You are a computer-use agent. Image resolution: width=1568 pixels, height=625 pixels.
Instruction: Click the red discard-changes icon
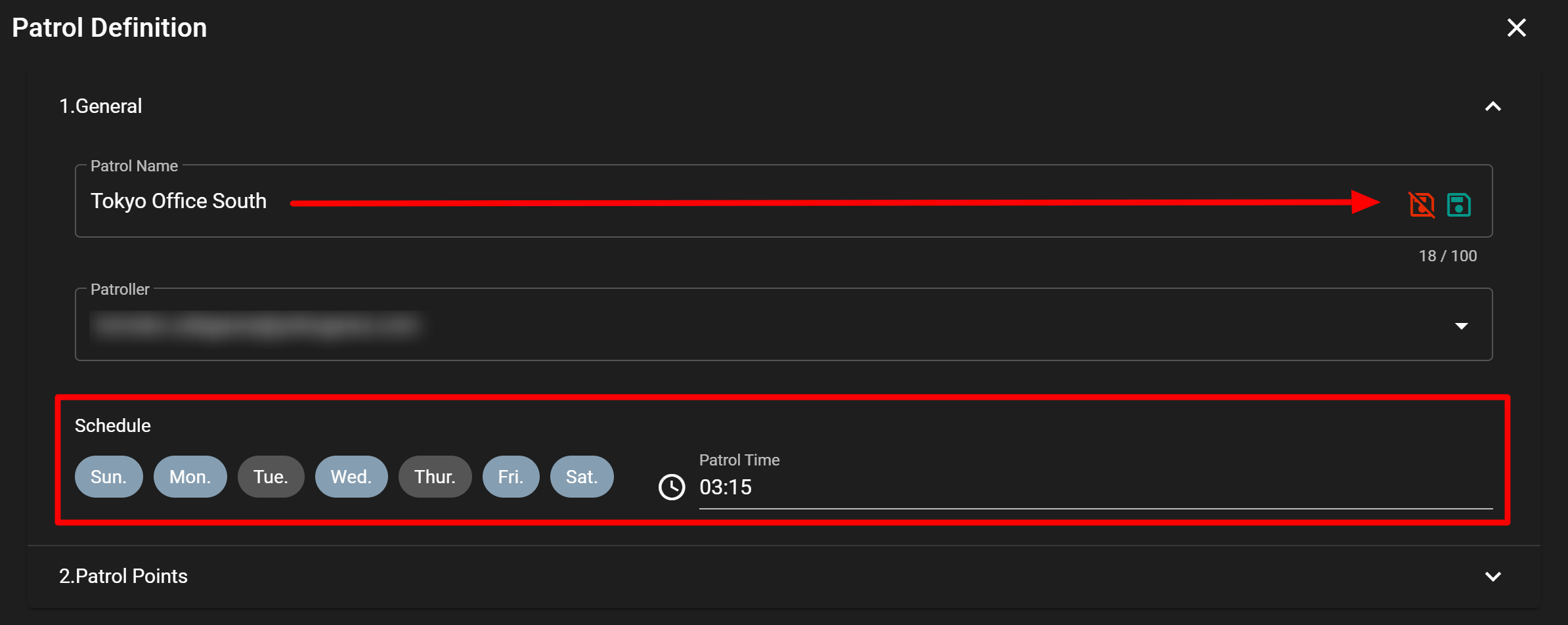click(1422, 204)
